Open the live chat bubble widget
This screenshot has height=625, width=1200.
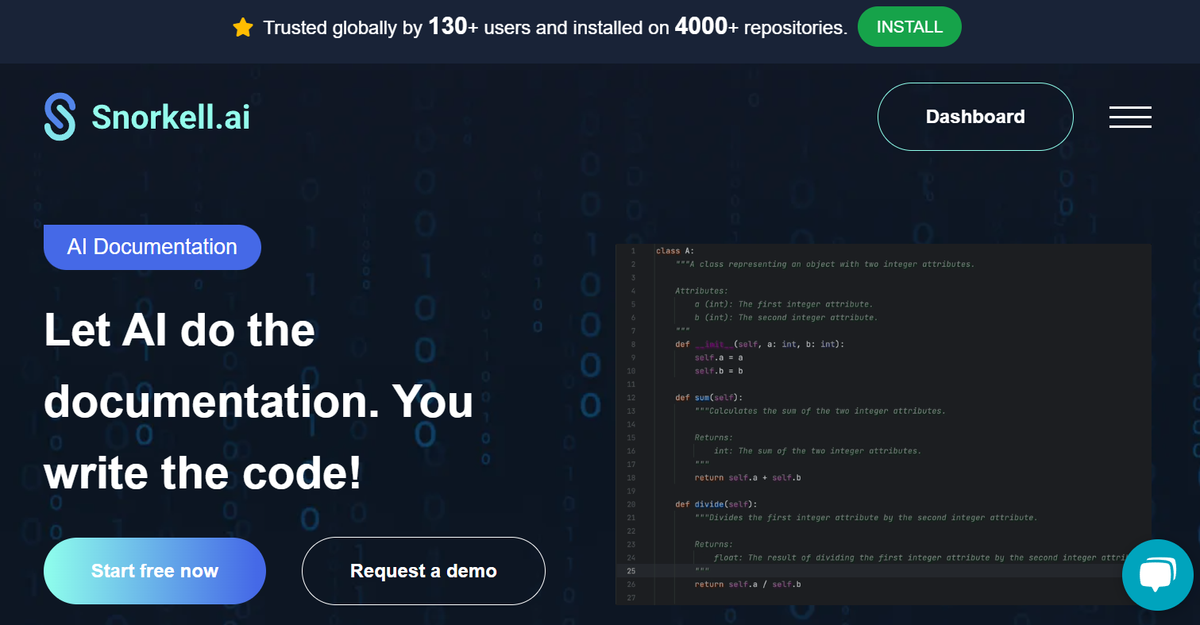(1157, 574)
